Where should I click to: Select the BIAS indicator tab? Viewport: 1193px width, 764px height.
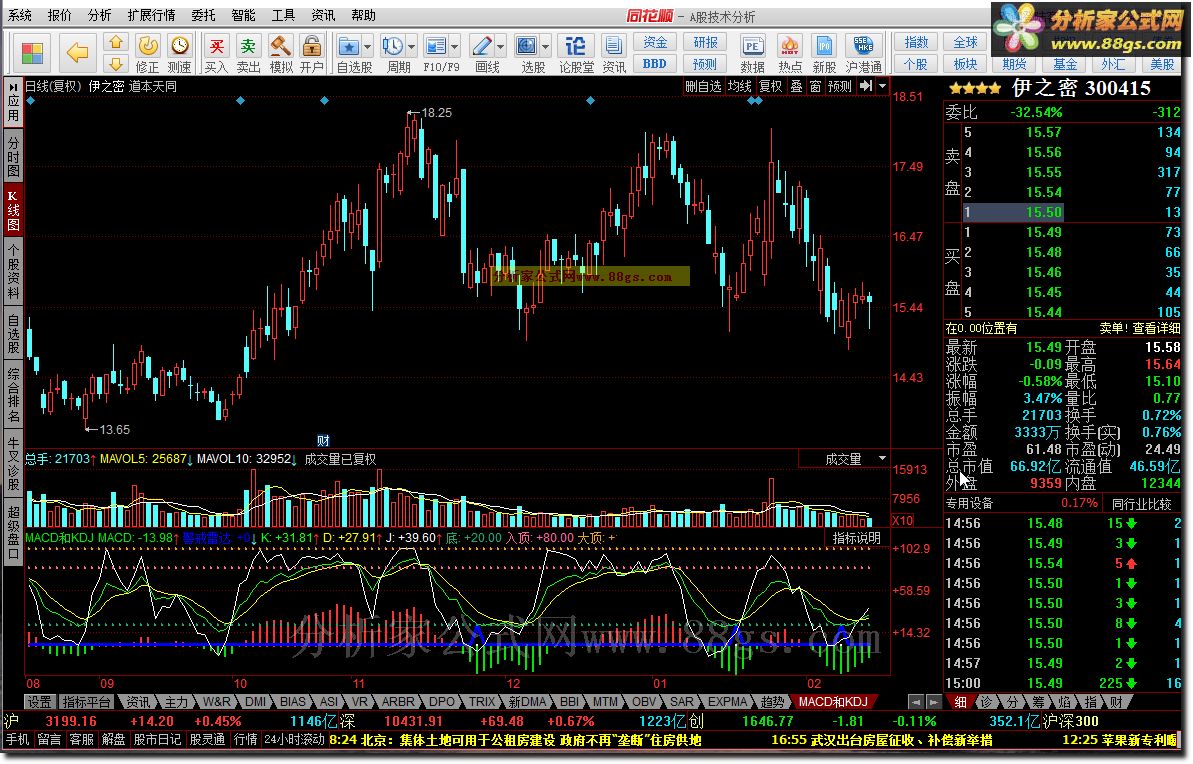click(x=293, y=702)
